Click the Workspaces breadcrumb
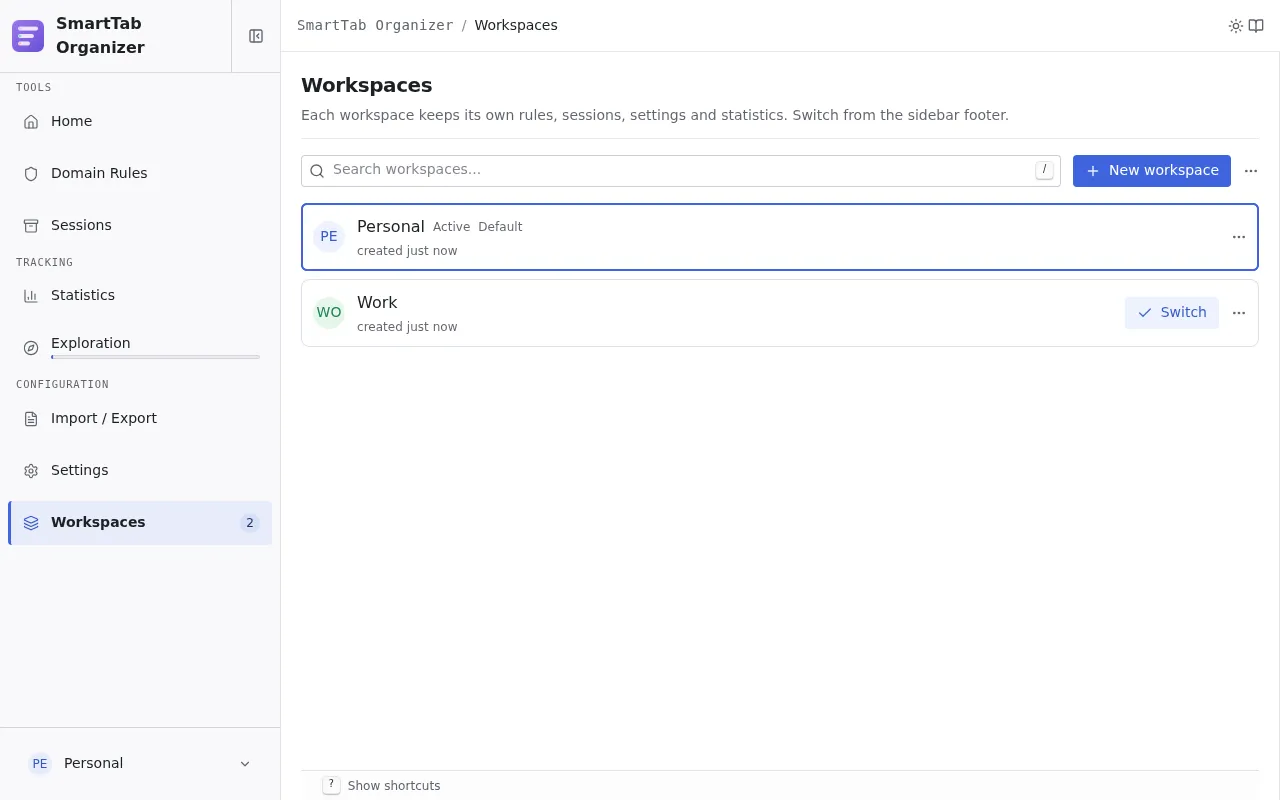The width and height of the screenshot is (1280, 800). (x=516, y=25)
